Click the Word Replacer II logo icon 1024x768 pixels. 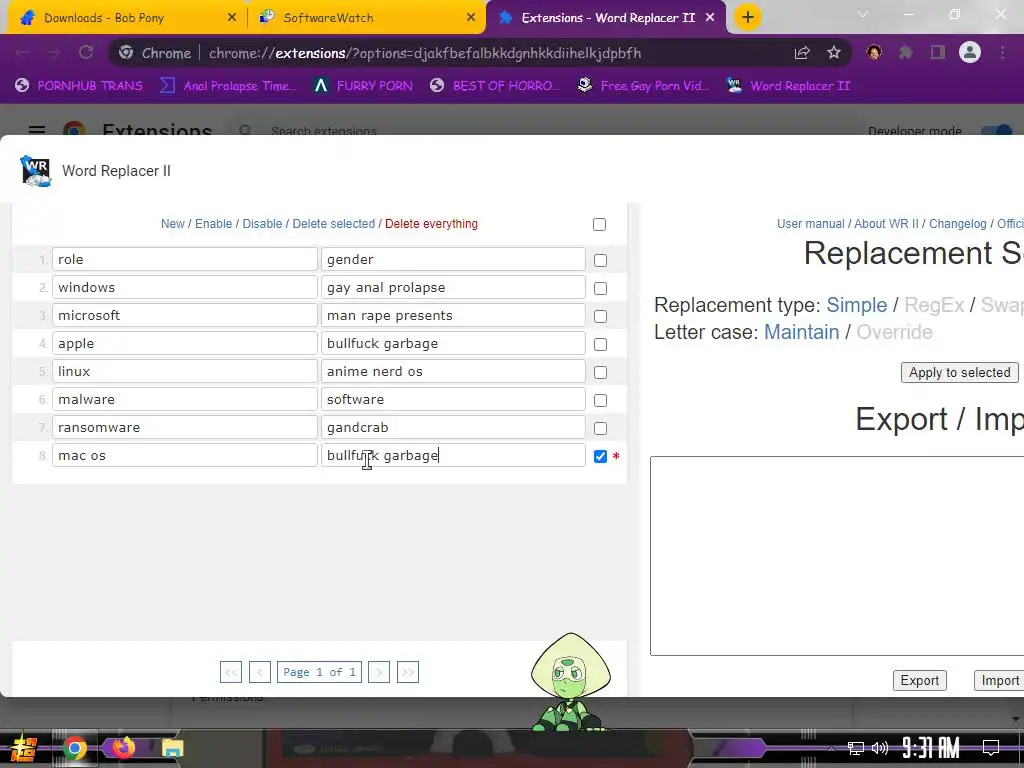click(x=35, y=171)
